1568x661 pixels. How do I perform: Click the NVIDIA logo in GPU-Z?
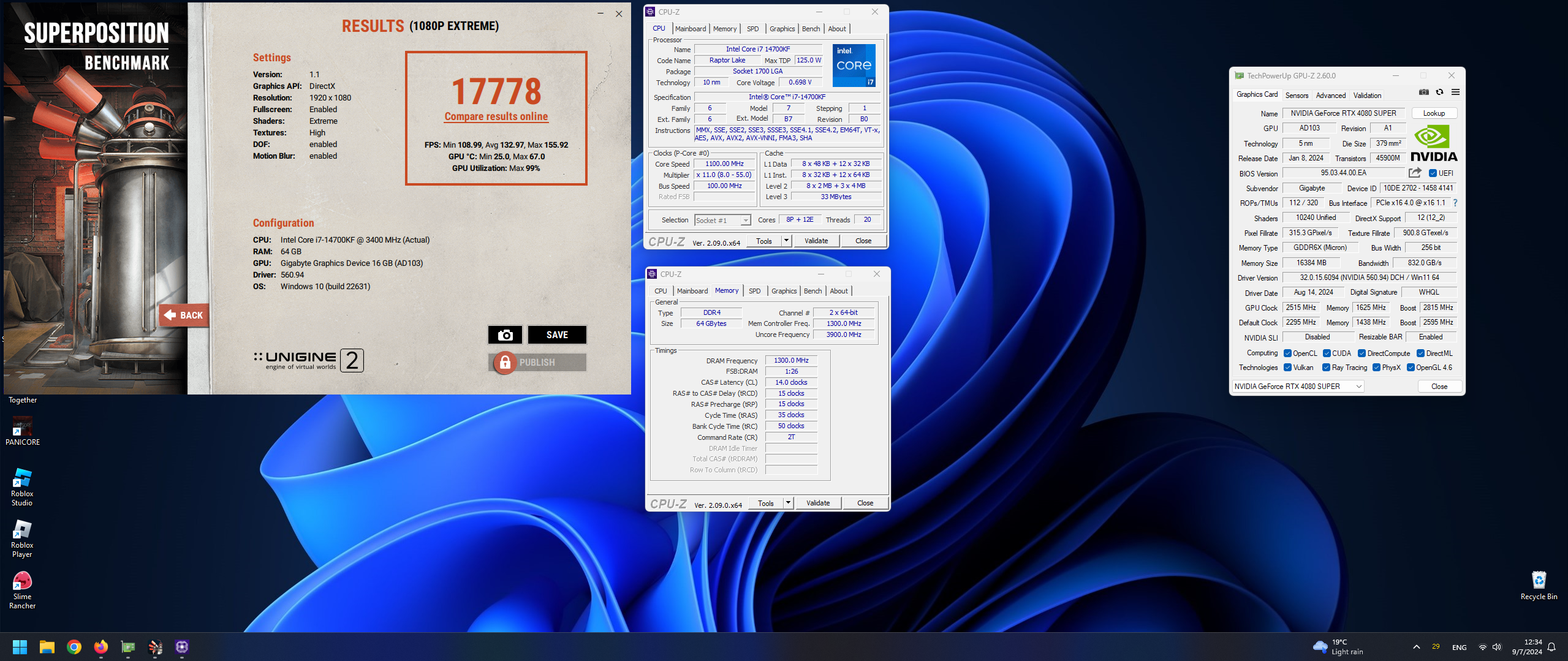(1434, 143)
